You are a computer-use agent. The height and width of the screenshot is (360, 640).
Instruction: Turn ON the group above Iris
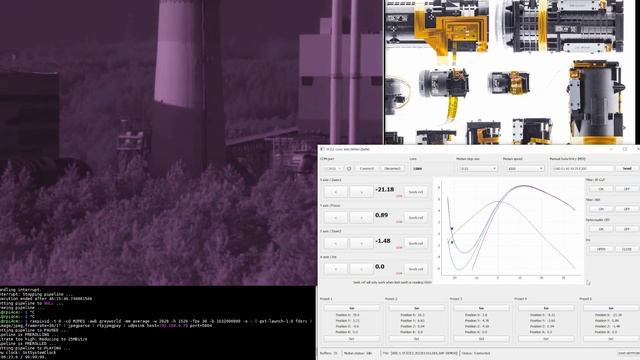click(601, 229)
